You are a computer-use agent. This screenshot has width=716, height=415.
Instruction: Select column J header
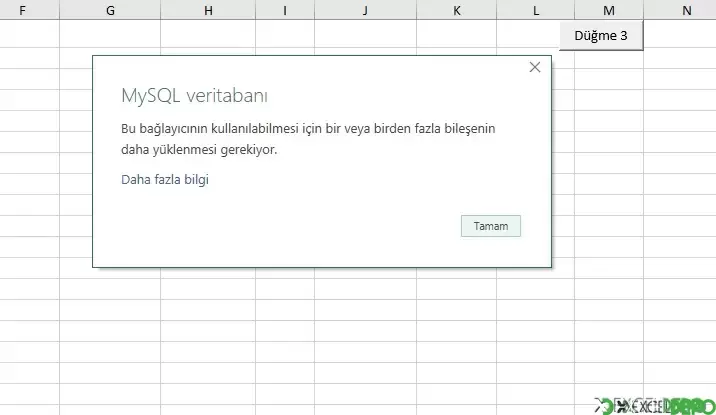tap(365, 10)
